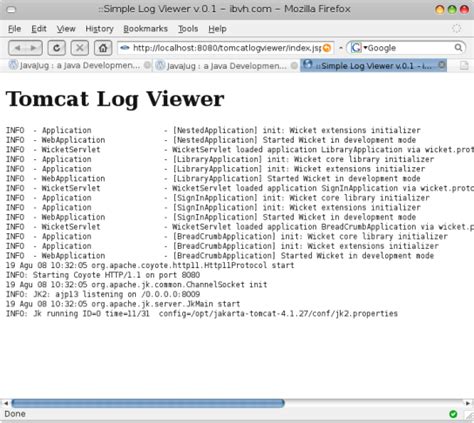Go back using the back arrow button
Viewport: 474px width, 423px height.
(17, 48)
